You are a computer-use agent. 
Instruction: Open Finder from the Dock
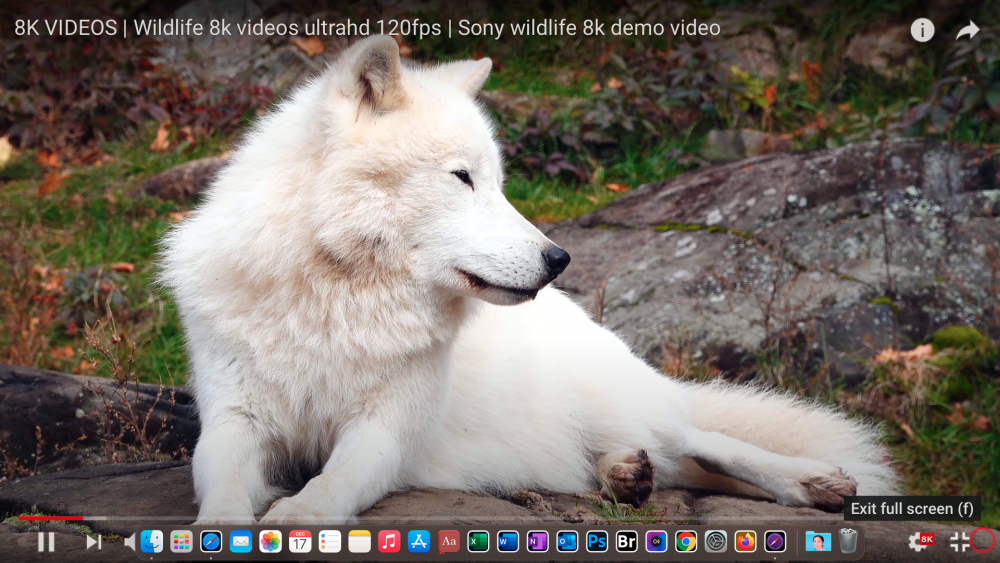(152, 542)
